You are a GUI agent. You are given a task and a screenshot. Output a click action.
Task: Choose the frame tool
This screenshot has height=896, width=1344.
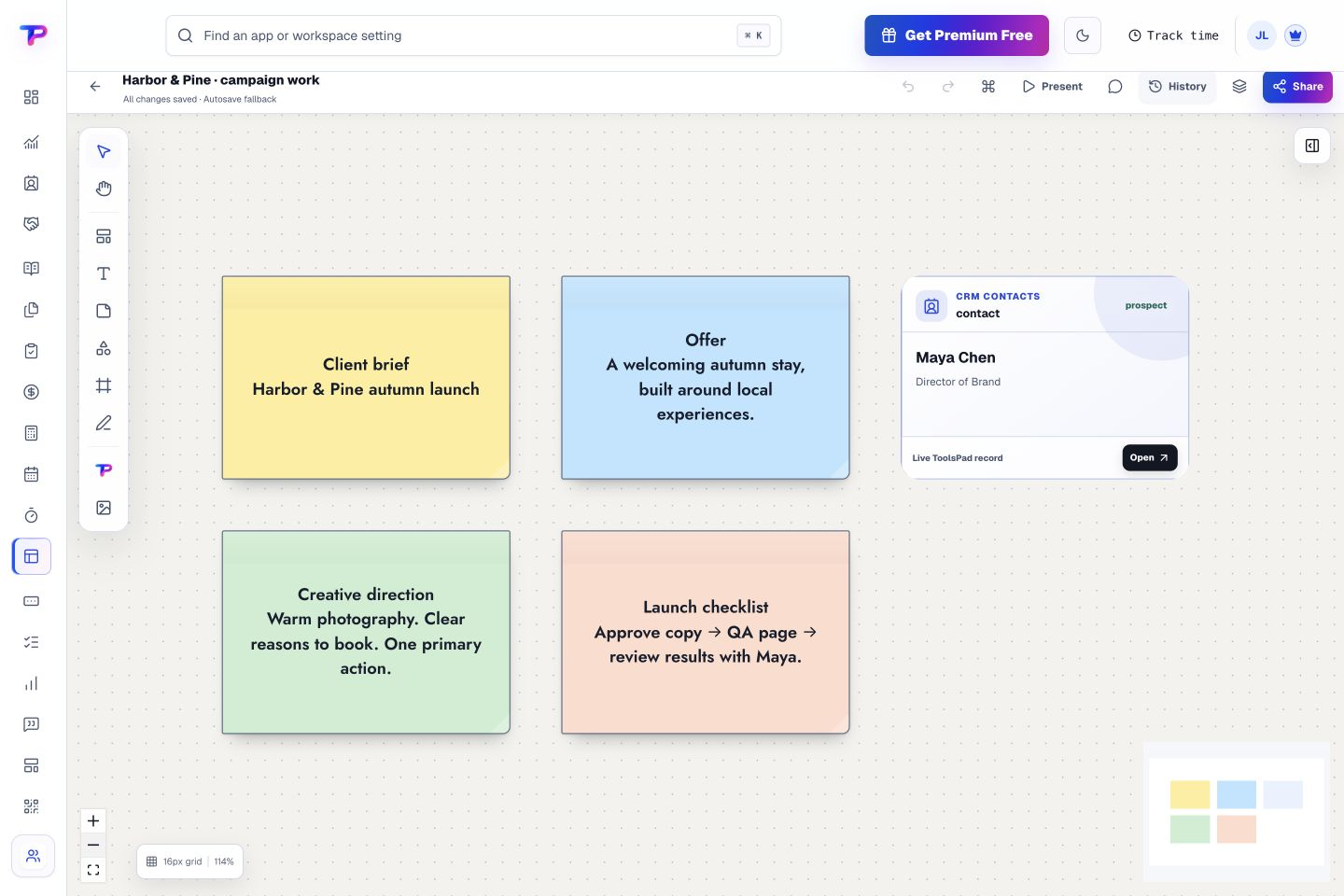coord(104,385)
